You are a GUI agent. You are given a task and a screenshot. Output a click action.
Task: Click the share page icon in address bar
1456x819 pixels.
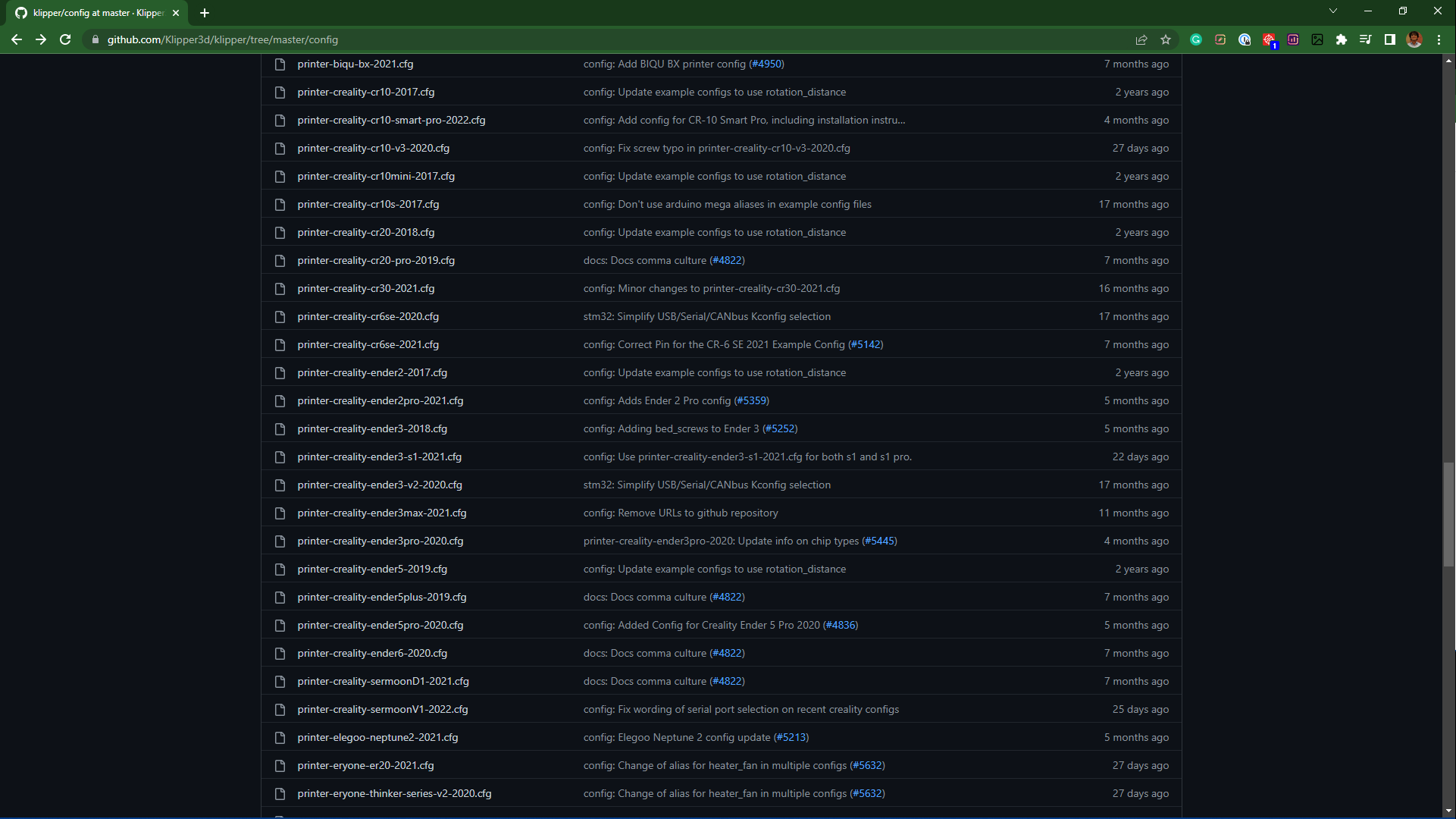(x=1141, y=39)
